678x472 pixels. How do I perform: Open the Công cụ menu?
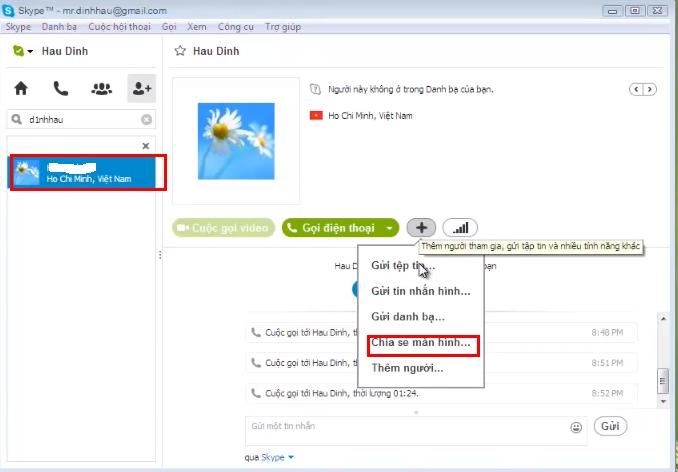click(236, 27)
